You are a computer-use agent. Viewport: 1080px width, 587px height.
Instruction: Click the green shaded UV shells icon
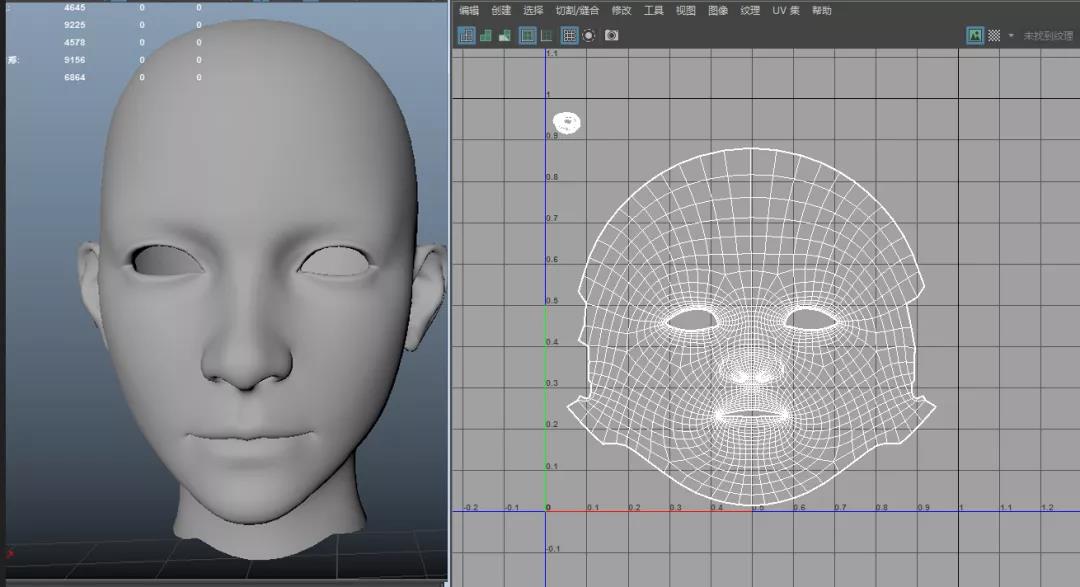tap(486, 35)
